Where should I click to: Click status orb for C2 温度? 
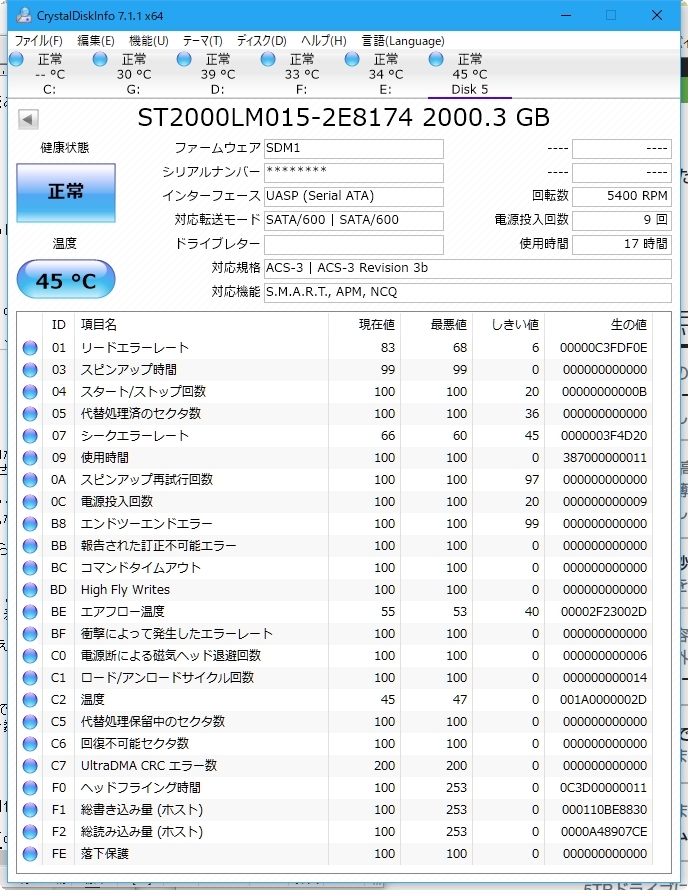pyautogui.click(x=30, y=700)
